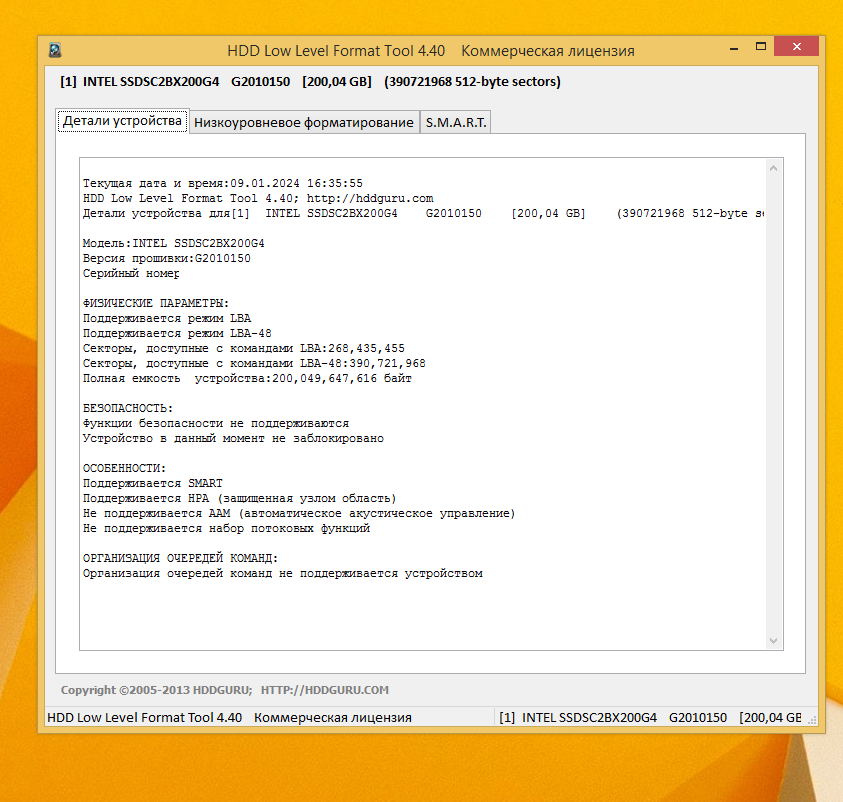843x802 pixels.
Task: Maximize the HDD Low Level Format Tool window
Action: point(760,47)
